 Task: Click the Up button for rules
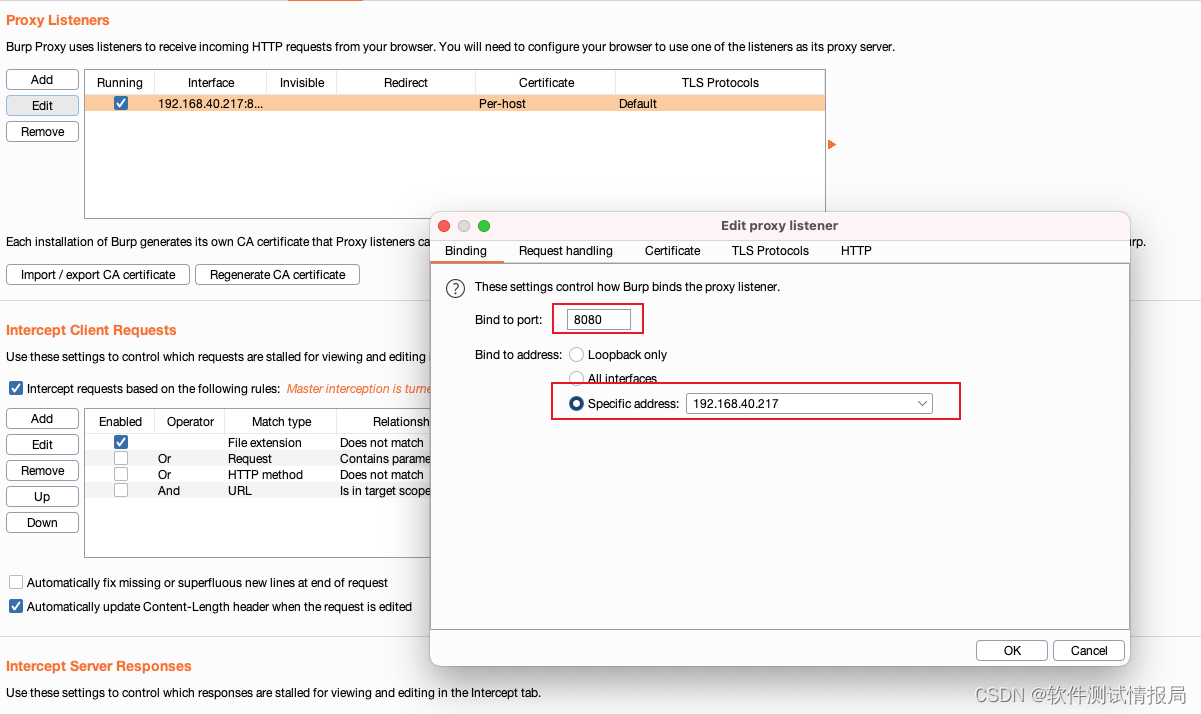click(42, 497)
